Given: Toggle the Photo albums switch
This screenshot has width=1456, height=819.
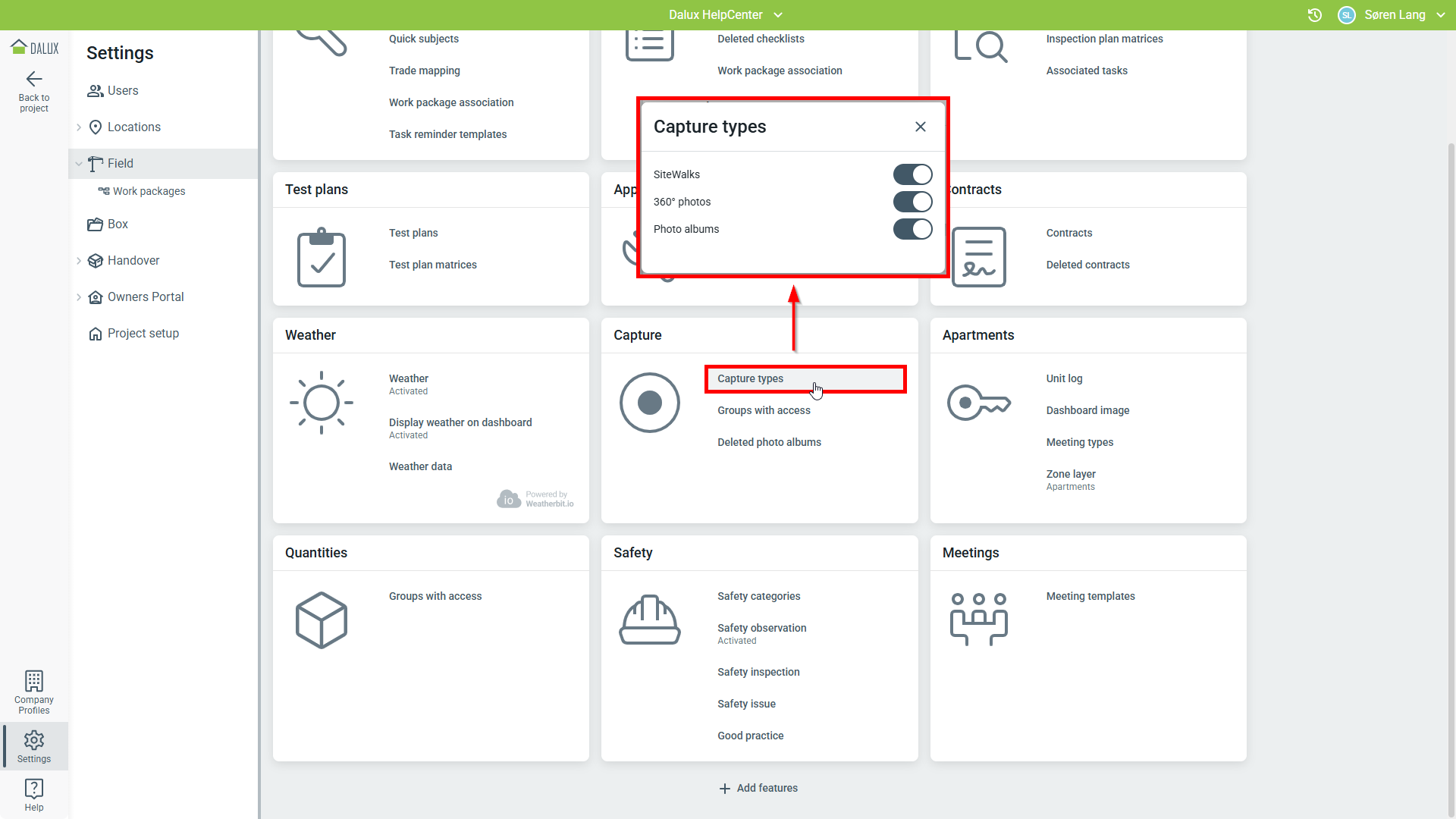Looking at the screenshot, I should pos(913,229).
